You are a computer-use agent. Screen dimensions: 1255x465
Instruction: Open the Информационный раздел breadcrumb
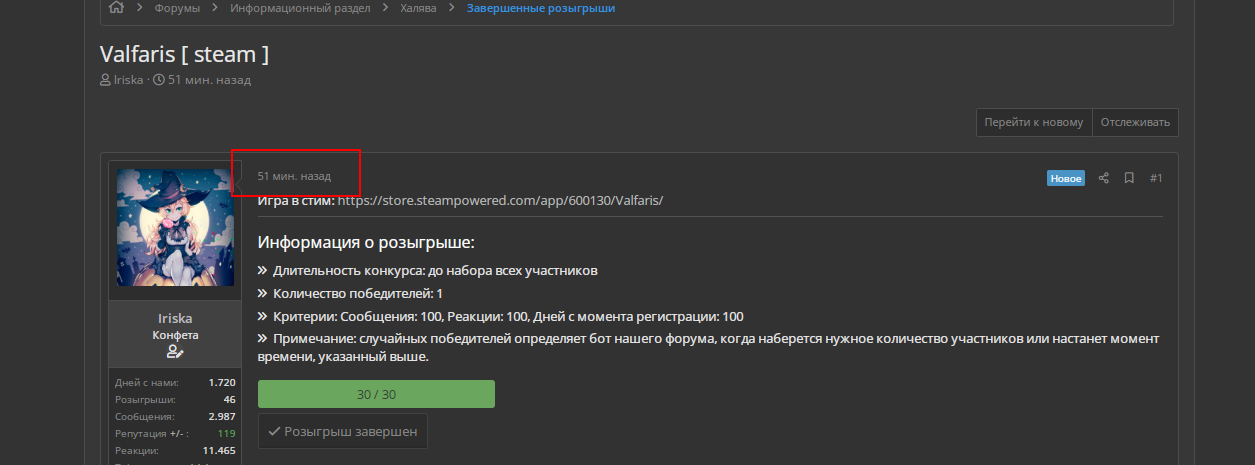(300, 8)
